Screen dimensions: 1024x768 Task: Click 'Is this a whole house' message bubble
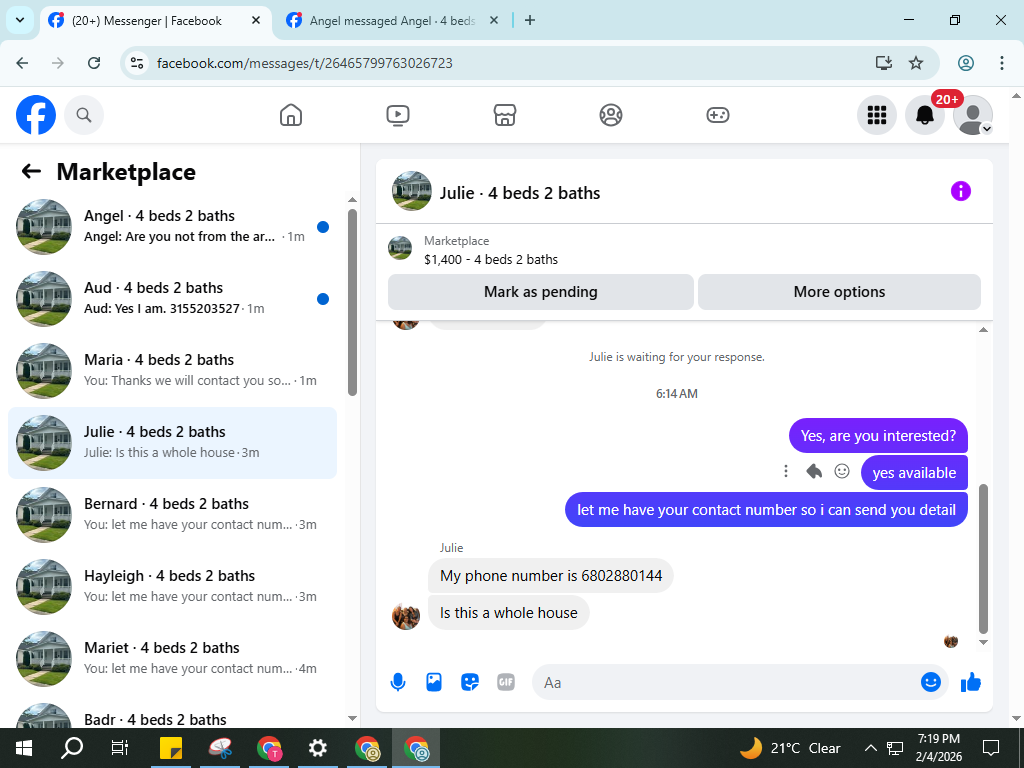pyautogui.click(x=509, y=613)
